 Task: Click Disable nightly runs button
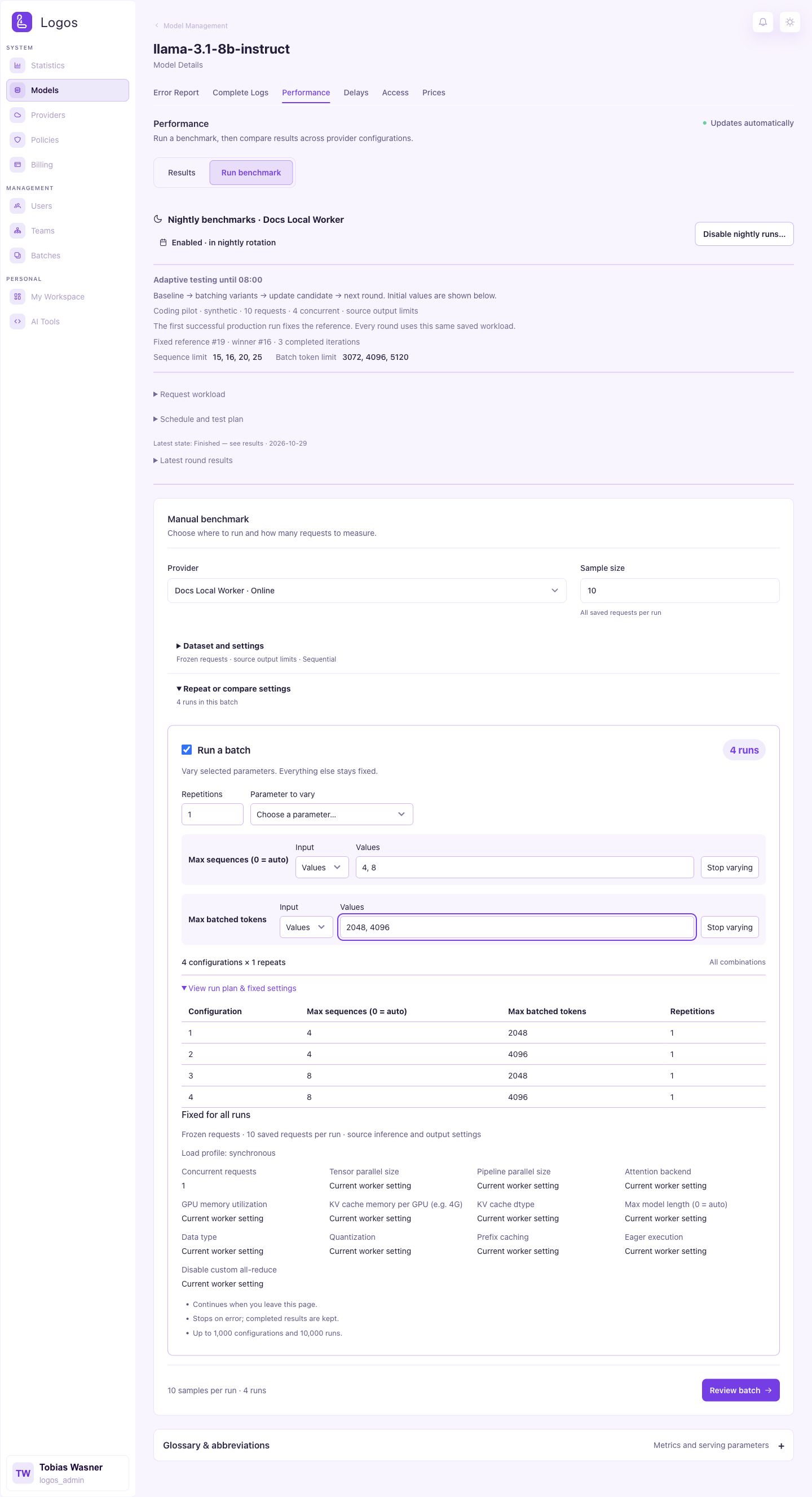click(744, 234)
